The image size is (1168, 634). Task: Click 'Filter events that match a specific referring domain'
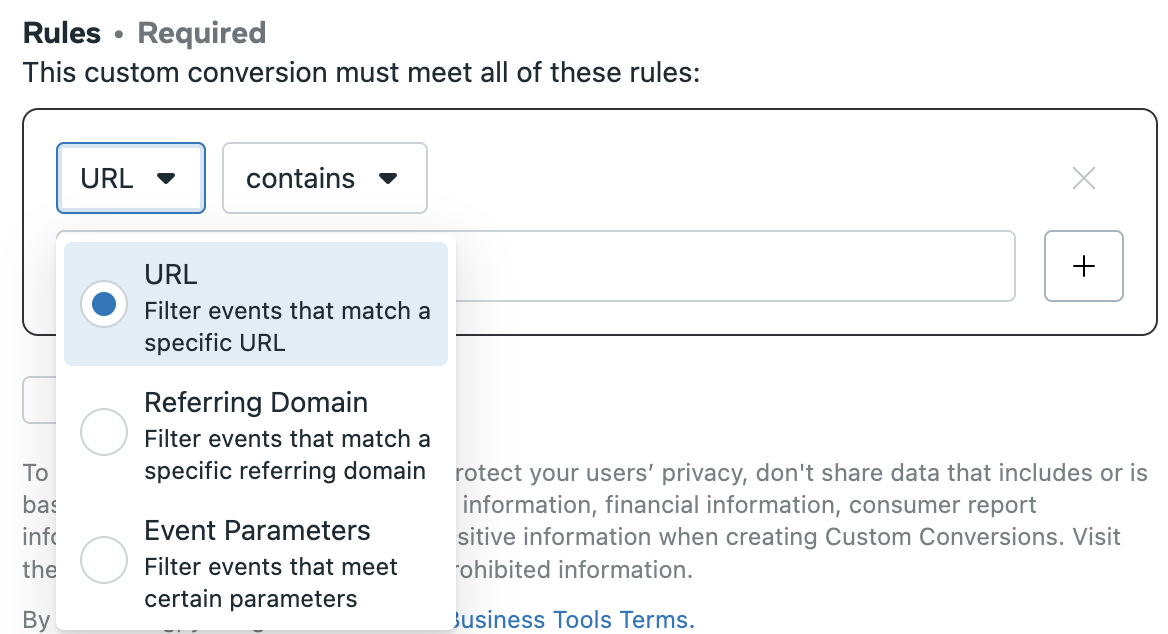pos(287,454)
